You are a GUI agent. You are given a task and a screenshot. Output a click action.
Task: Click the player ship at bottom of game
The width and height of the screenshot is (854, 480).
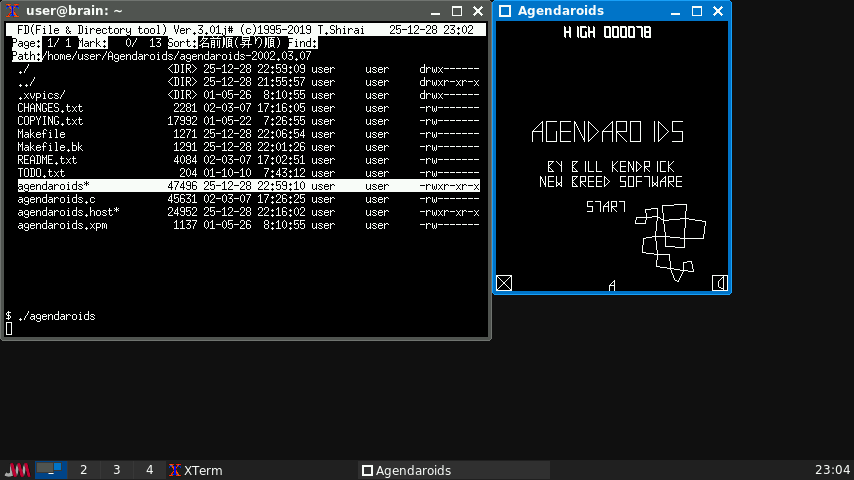pos(612,286)
